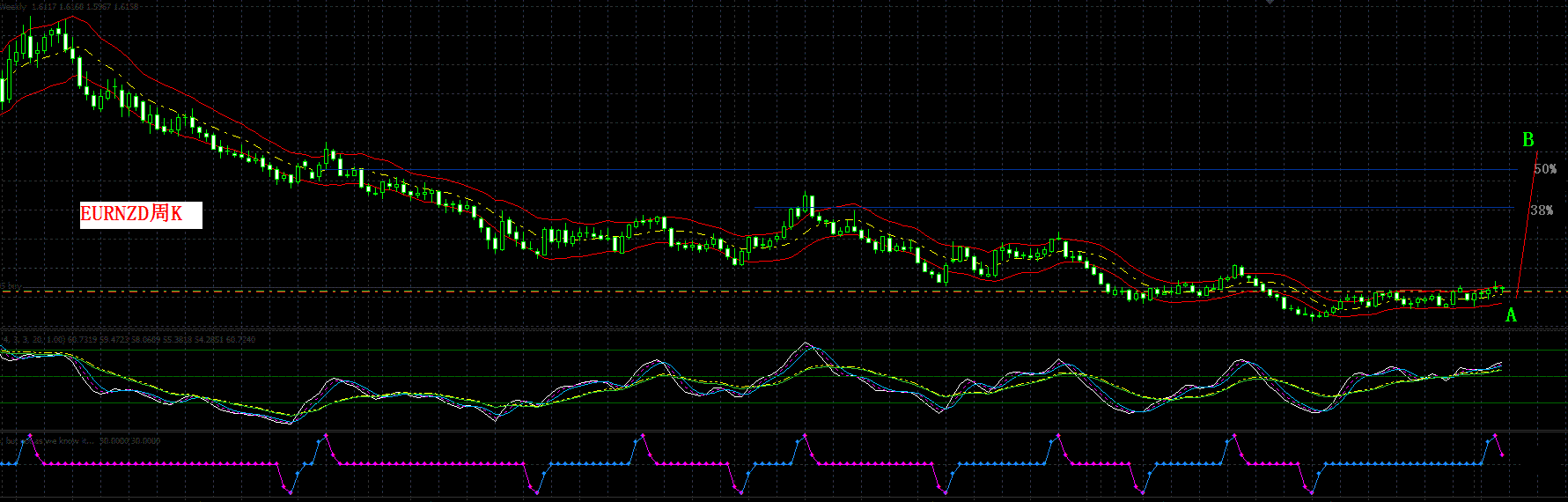Click the Weekly price header text
This screenshot has height=502, width=1568.
point(70,6)
